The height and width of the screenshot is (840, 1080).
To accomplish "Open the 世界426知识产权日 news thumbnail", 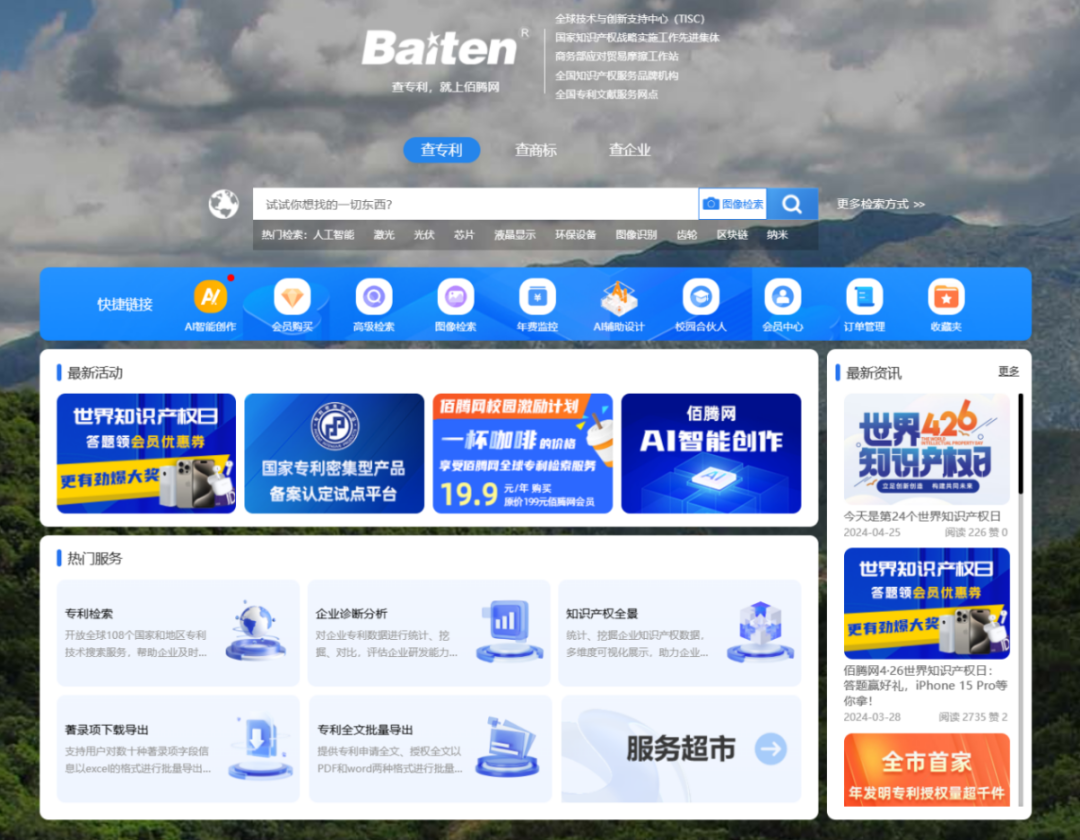I will 926,450.
